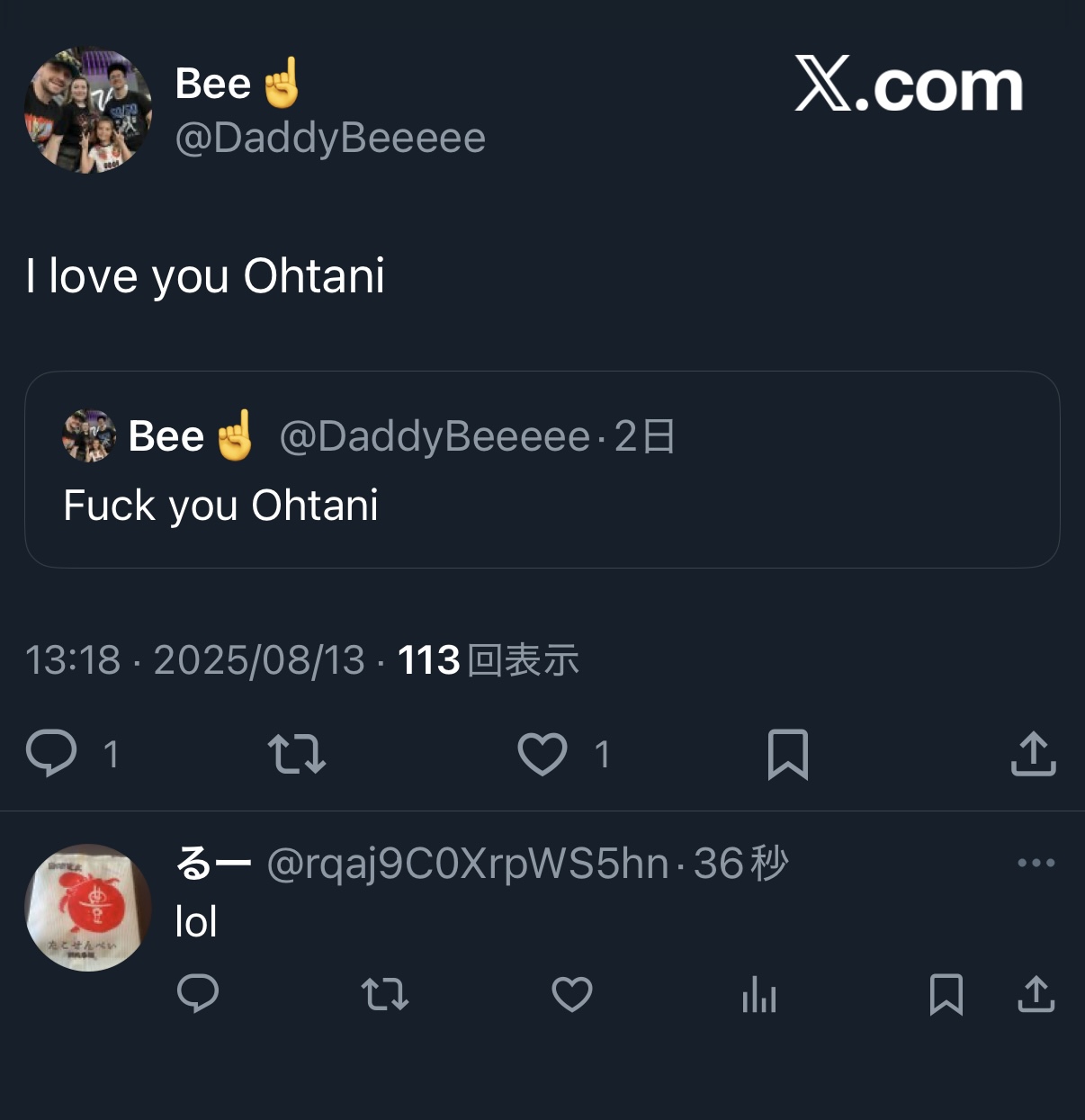Image resolution: width=1085 pixels, height=1120 pixels.
Task: Share the "lol" reply
Action: pos(1036,995)
